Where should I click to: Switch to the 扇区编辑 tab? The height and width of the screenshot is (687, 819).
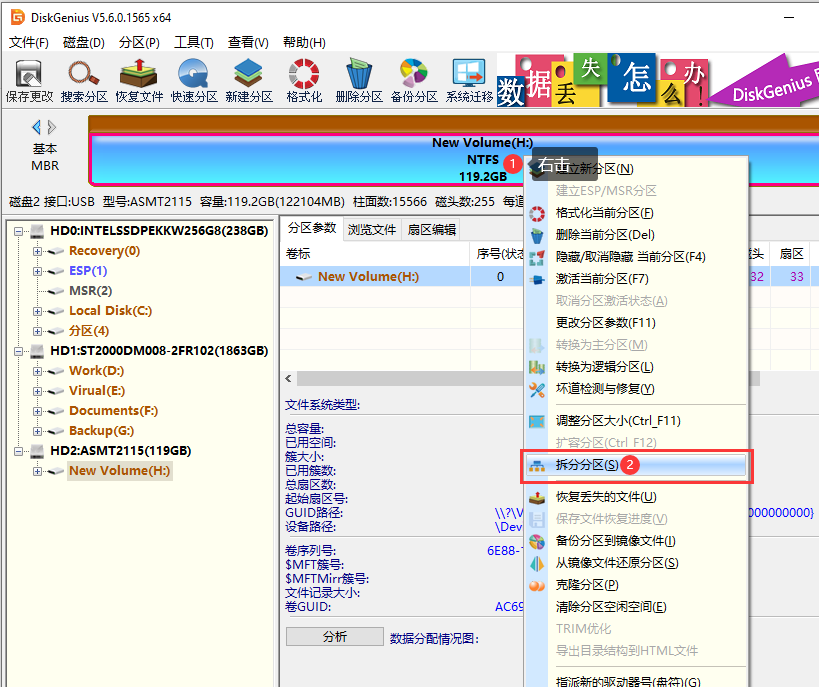pyautogui.click(x=431, y=229)
